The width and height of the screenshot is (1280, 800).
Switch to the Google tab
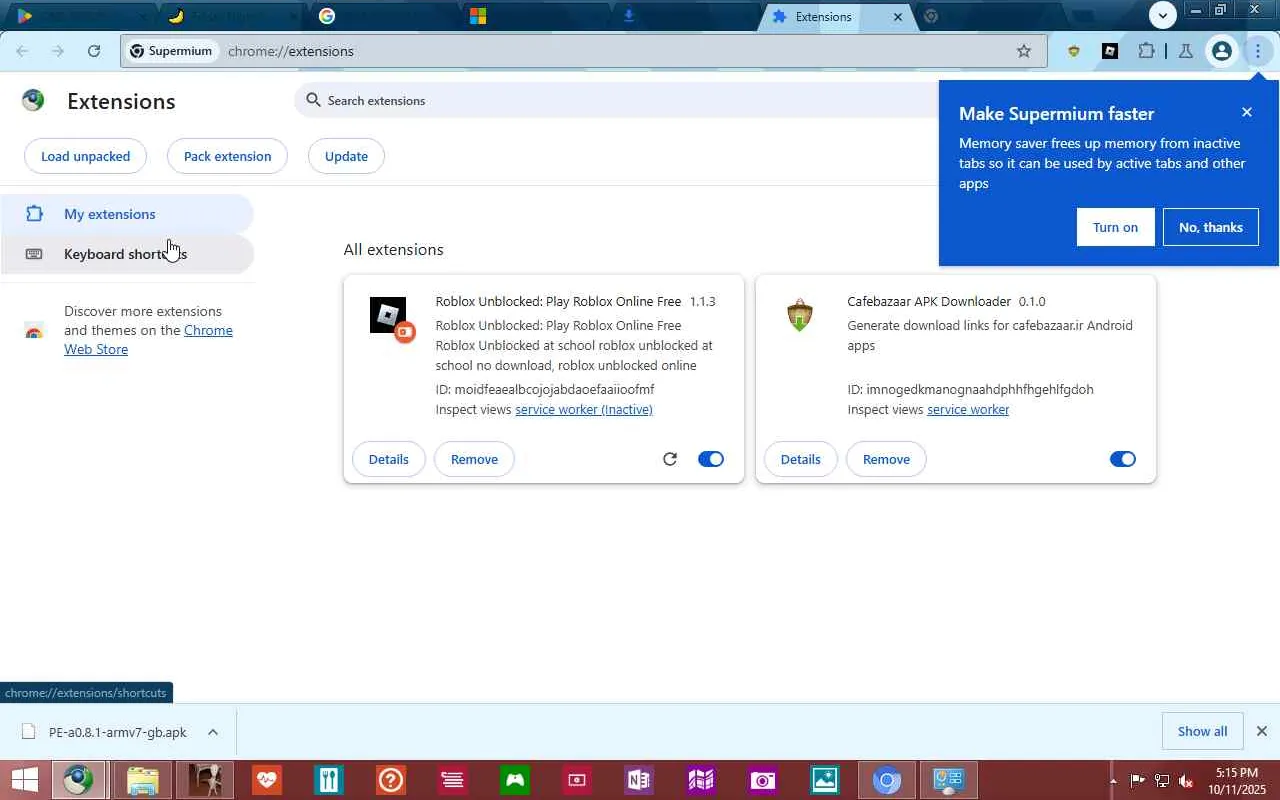pyautogui.click(x=385, y=16)
